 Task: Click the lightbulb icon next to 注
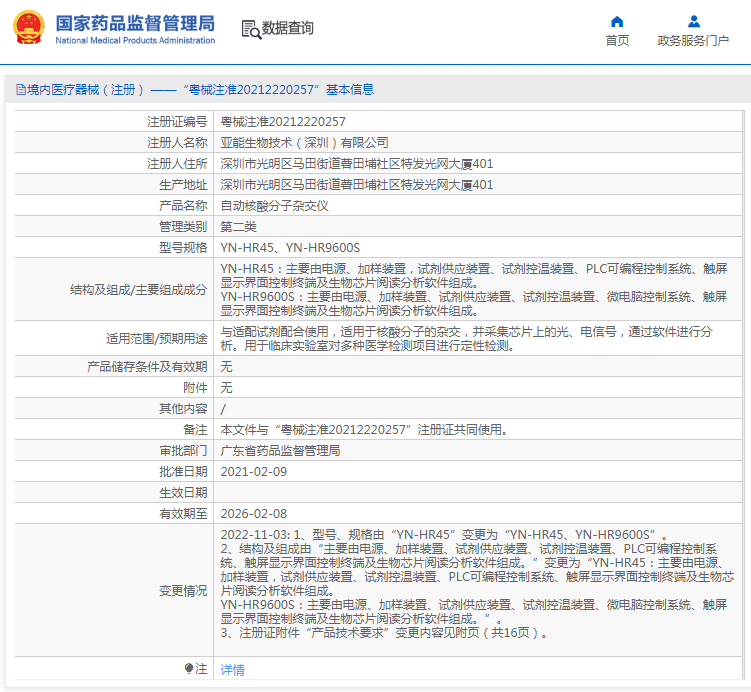(x=189, y=668)
